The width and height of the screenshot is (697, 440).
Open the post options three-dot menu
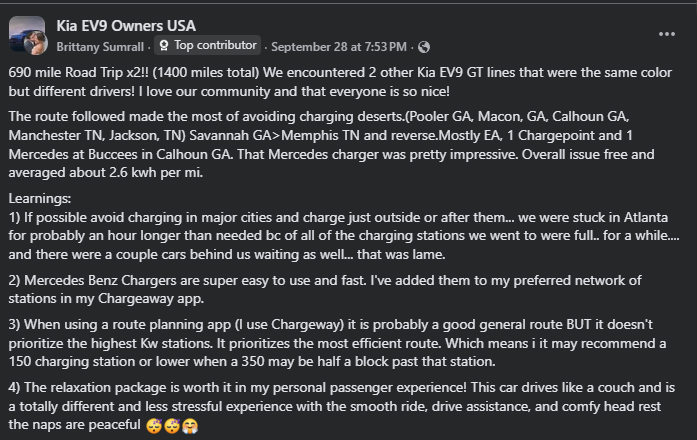pos(667,34)
